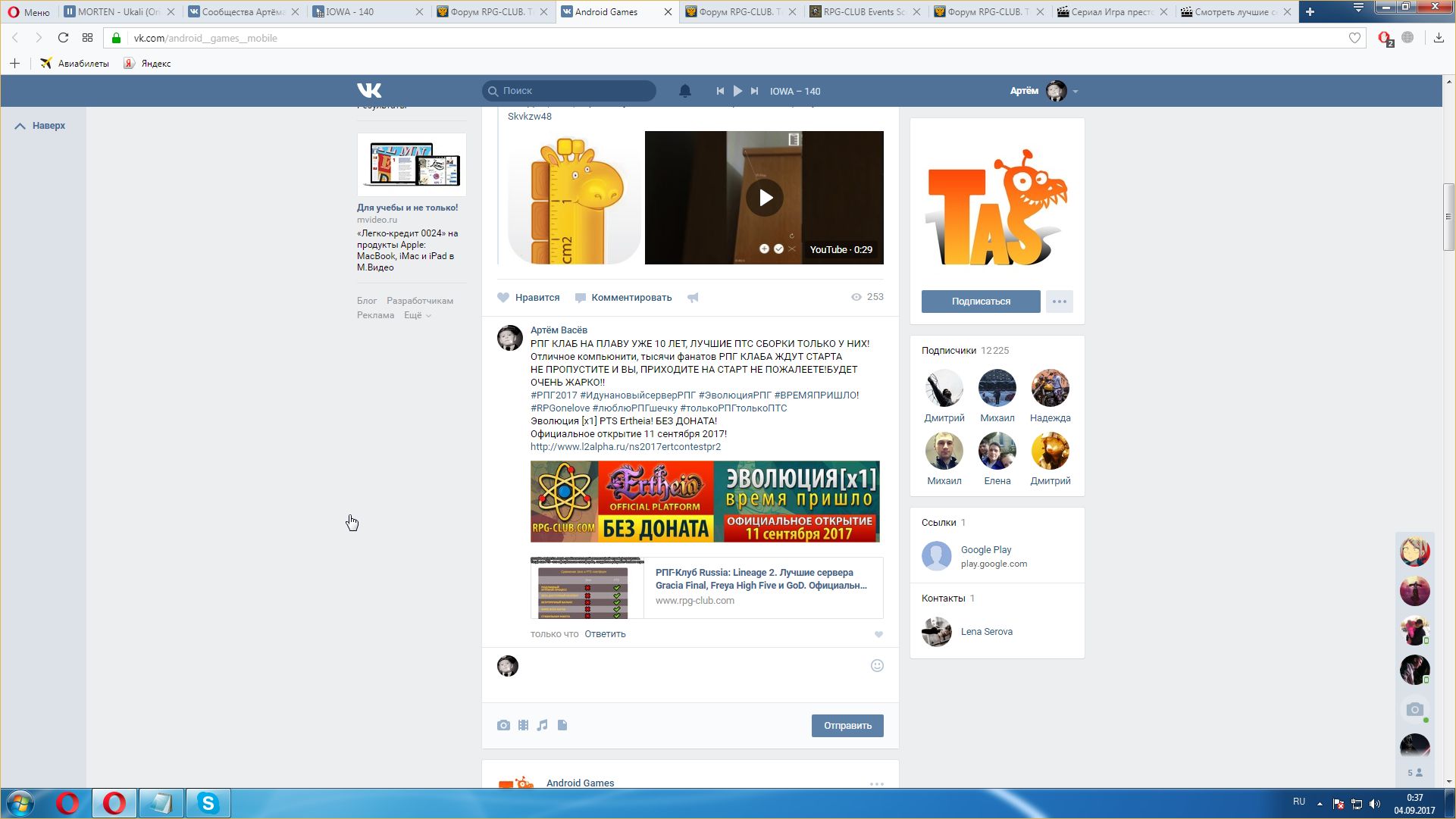The width and height of the screenshot is (1456, 819).
Task: Click the giraffe ruler app image
Action: click(x=574, y=198)
